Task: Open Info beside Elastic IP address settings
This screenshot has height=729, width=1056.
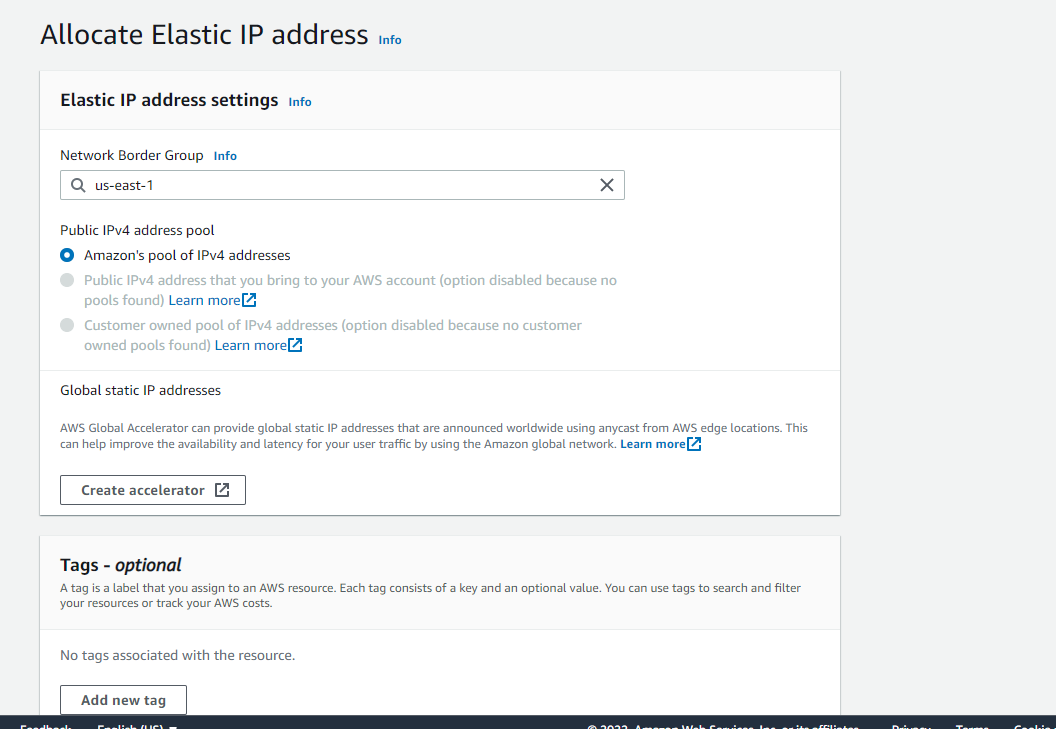Action: tap(300, 102)
